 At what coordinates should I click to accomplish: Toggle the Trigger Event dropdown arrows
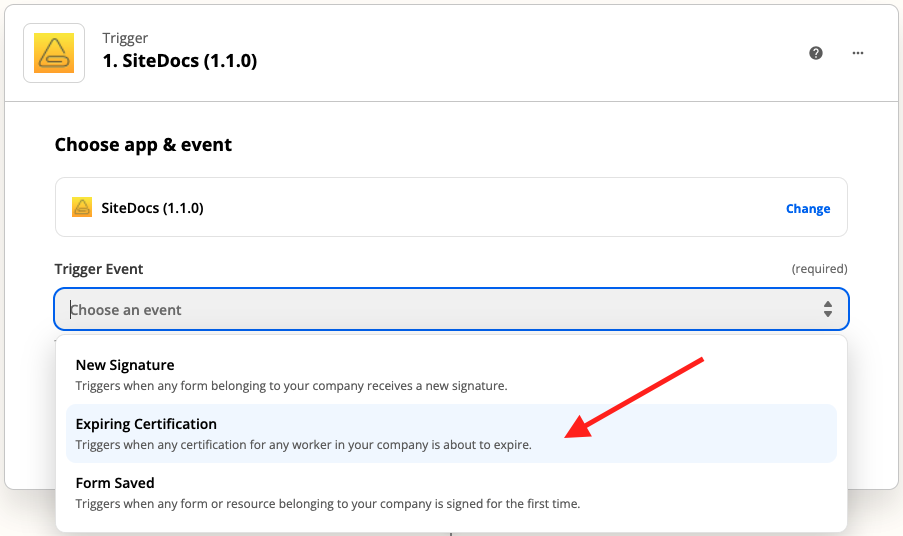[x=828, y=309]
